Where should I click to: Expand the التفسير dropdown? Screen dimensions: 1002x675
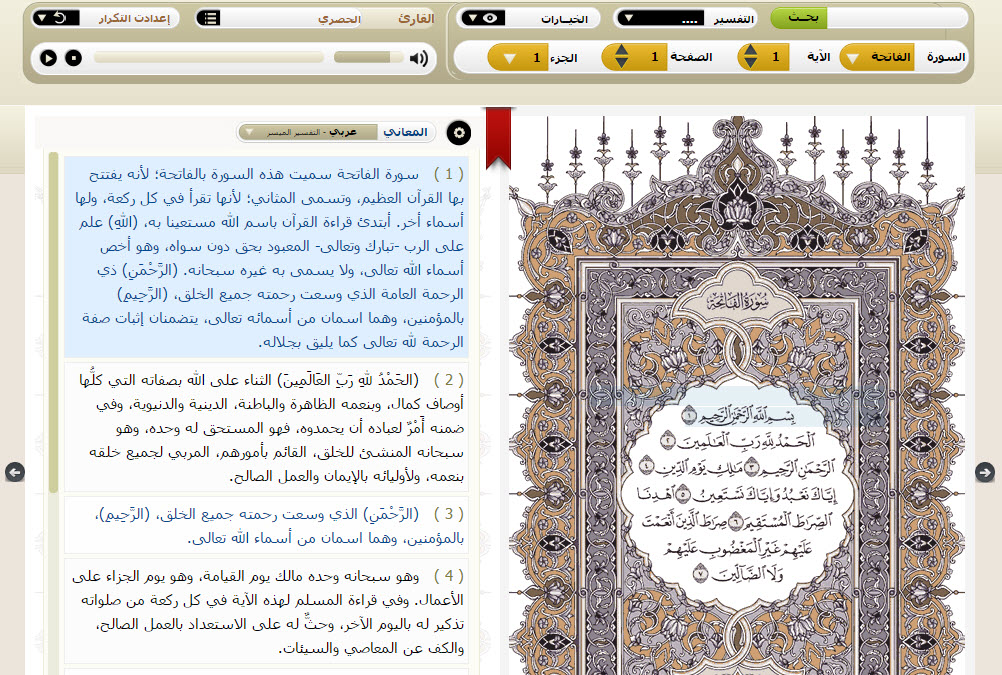click(661, 18)
